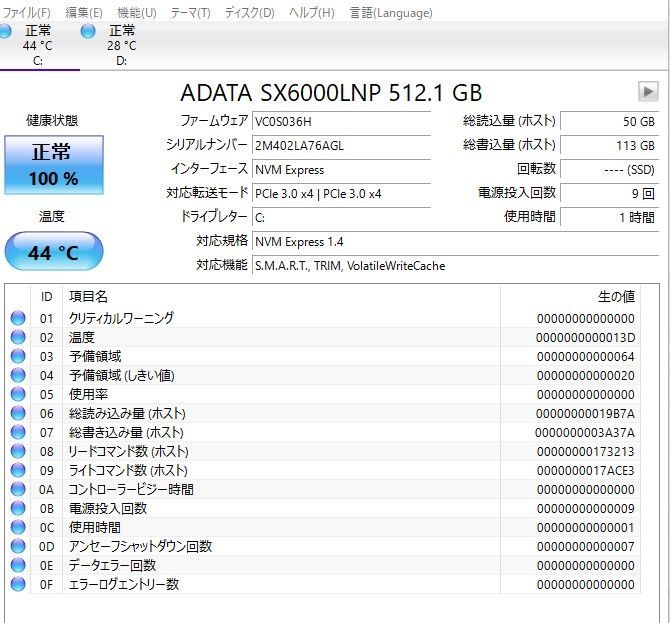Open the ディスク(D) menu

[250, 13]
